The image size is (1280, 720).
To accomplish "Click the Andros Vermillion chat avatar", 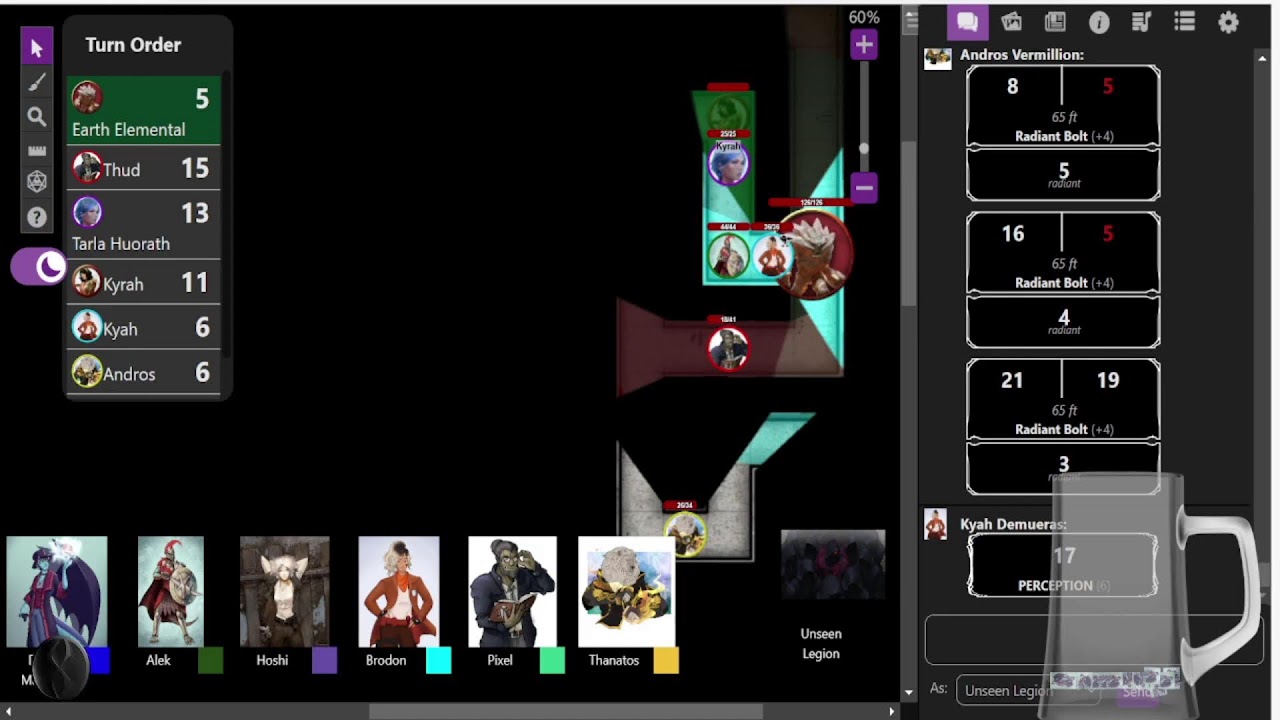I will click(x=937, y=58).
